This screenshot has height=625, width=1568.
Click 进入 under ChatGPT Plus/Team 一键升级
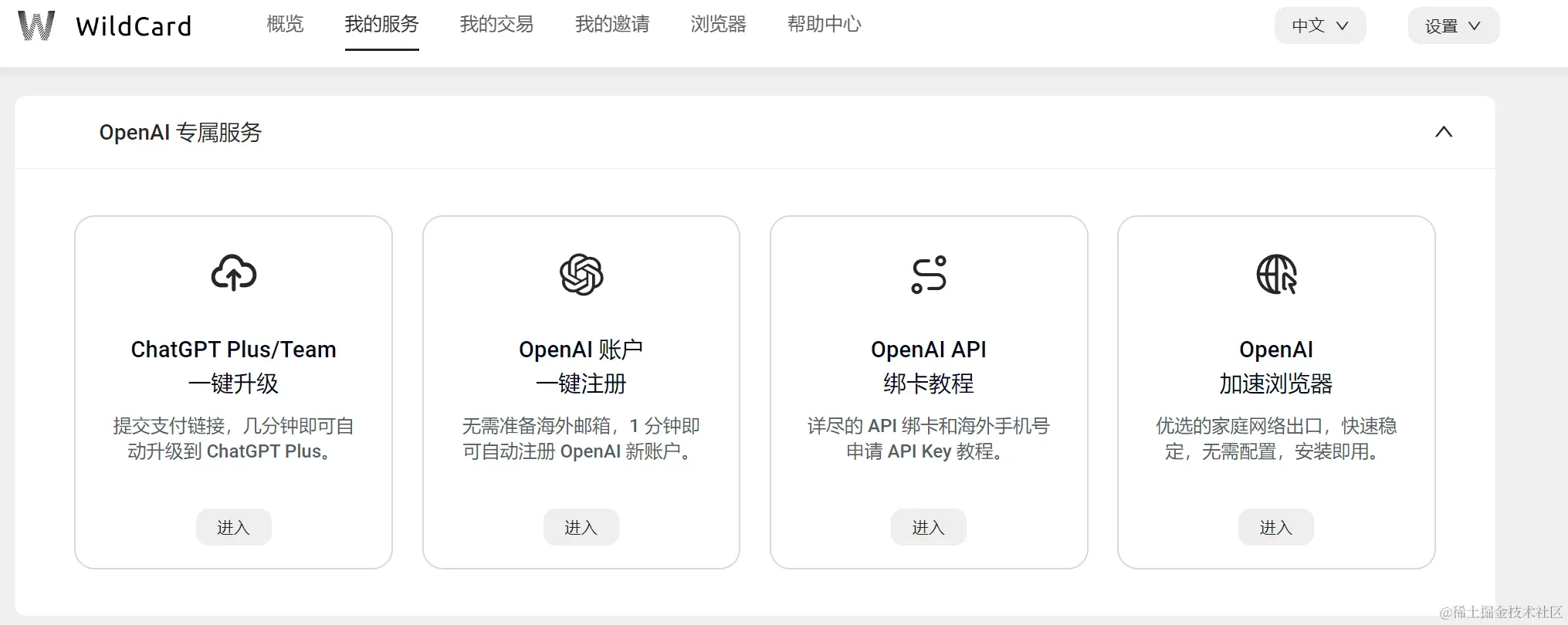coord(233,527)
